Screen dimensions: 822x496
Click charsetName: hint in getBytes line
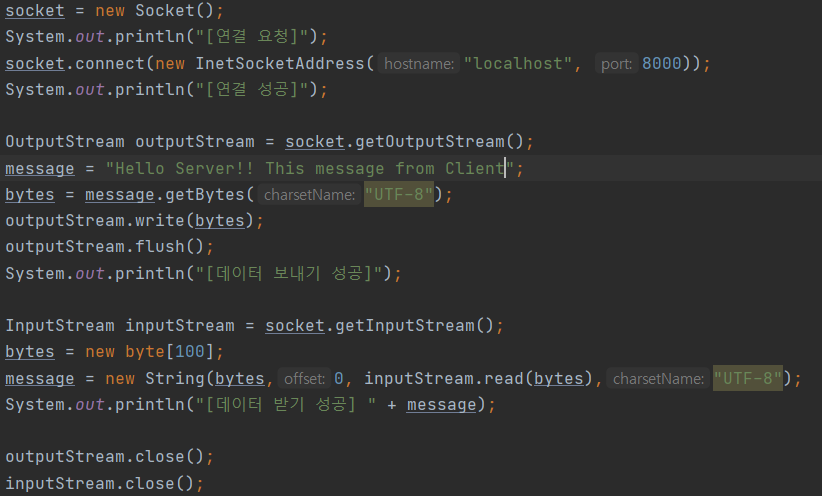(309, 195)
